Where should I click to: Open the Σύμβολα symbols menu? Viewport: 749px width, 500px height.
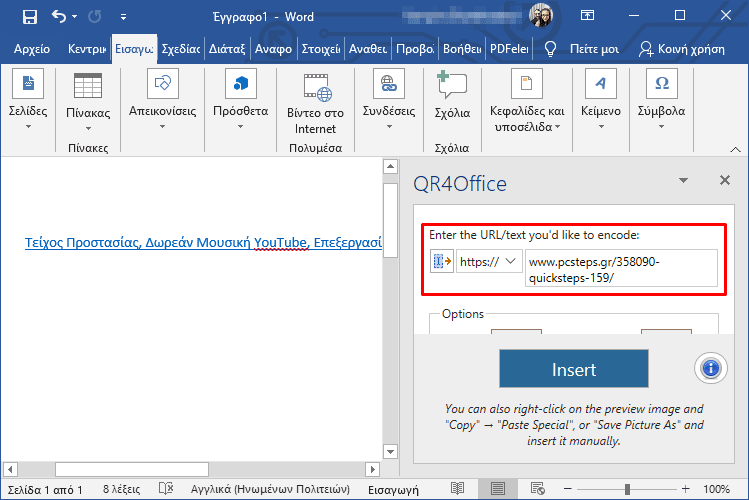click(x=662, y=99)
